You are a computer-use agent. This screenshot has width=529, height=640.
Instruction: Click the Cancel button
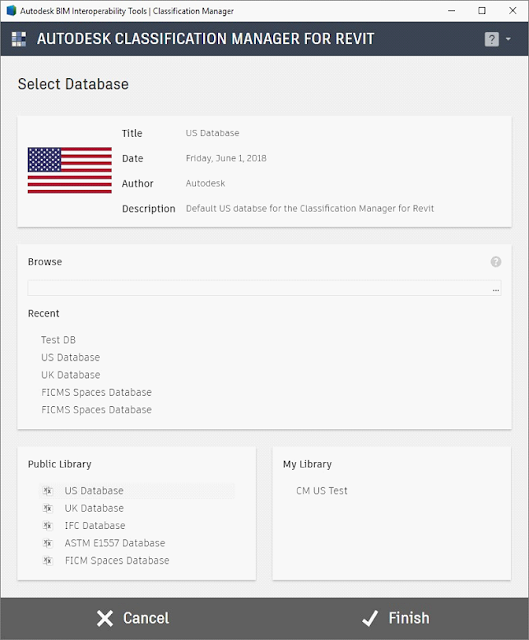(133, 618)
